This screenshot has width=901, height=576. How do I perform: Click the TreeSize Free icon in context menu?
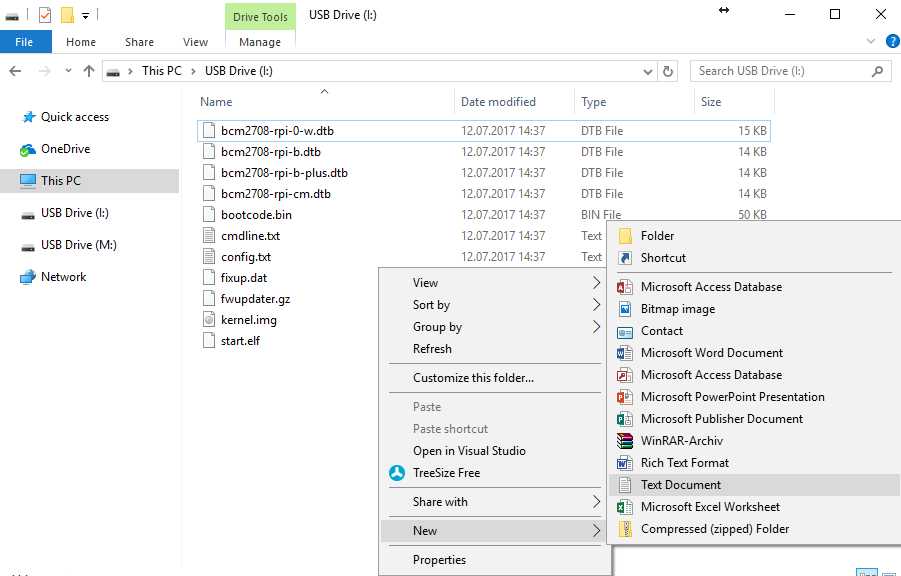(x=397, y=473)
